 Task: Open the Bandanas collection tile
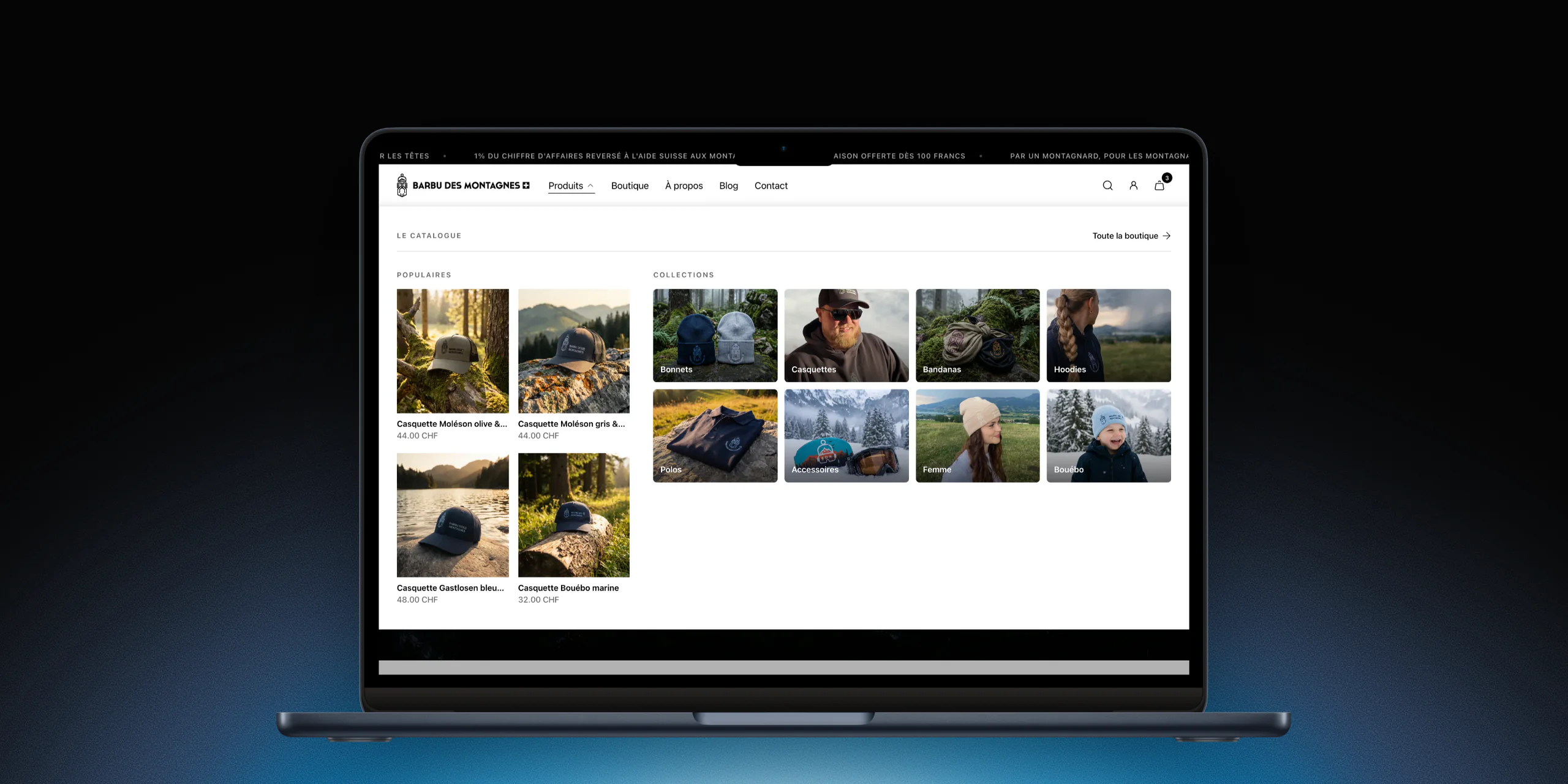point(978,335)
